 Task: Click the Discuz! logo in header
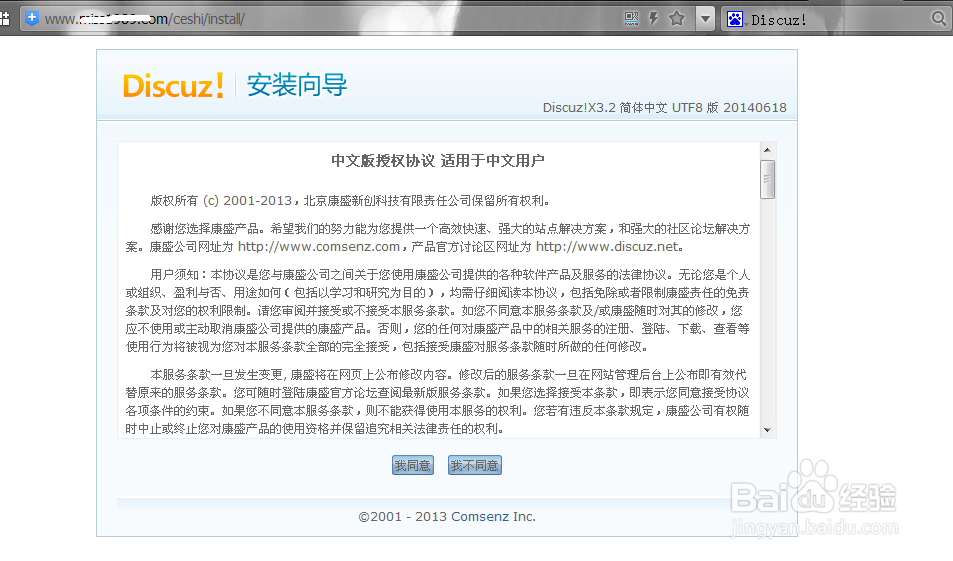tap(173, 85)
